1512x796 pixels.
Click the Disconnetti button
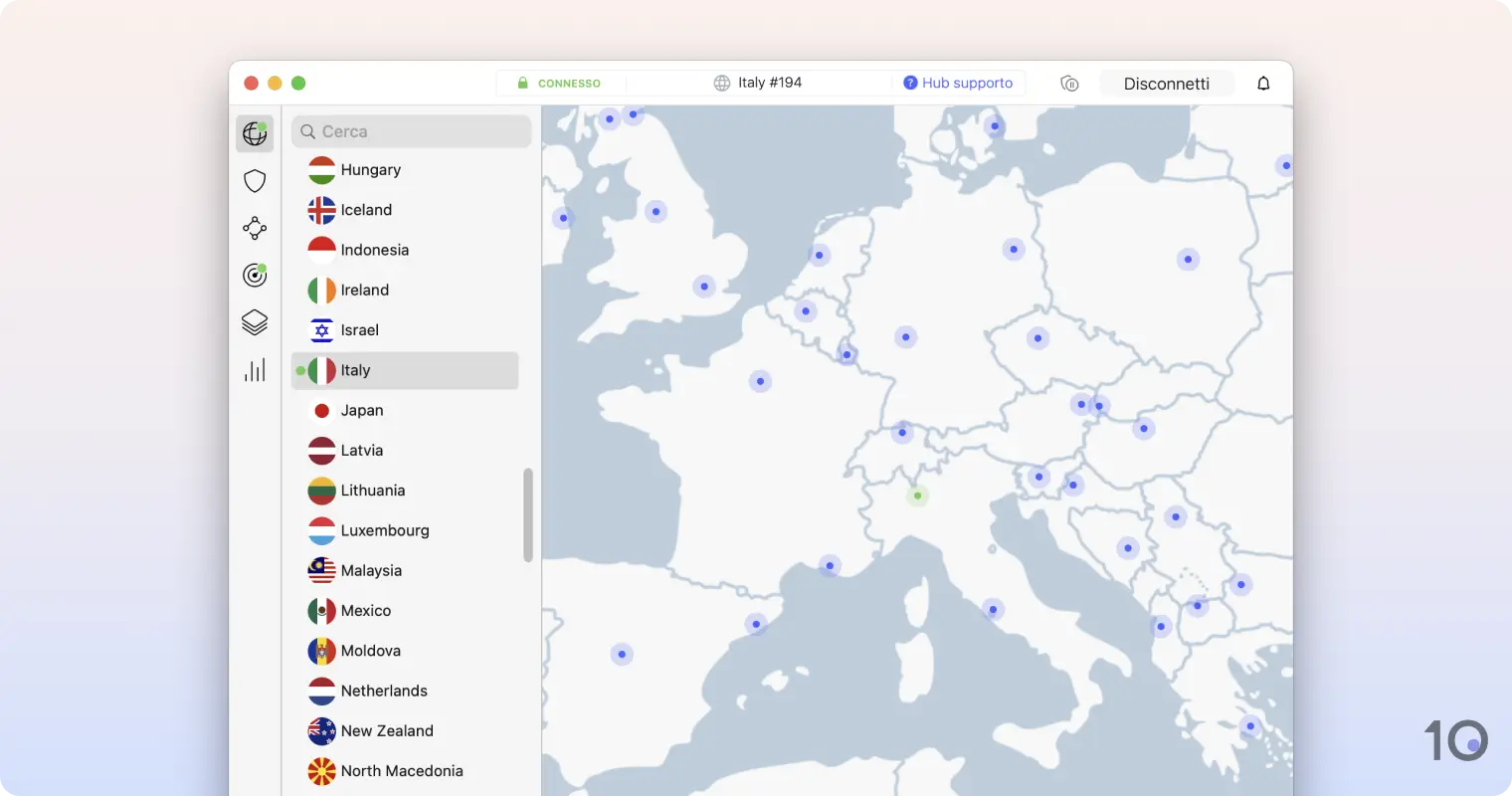click(1167, 84)
